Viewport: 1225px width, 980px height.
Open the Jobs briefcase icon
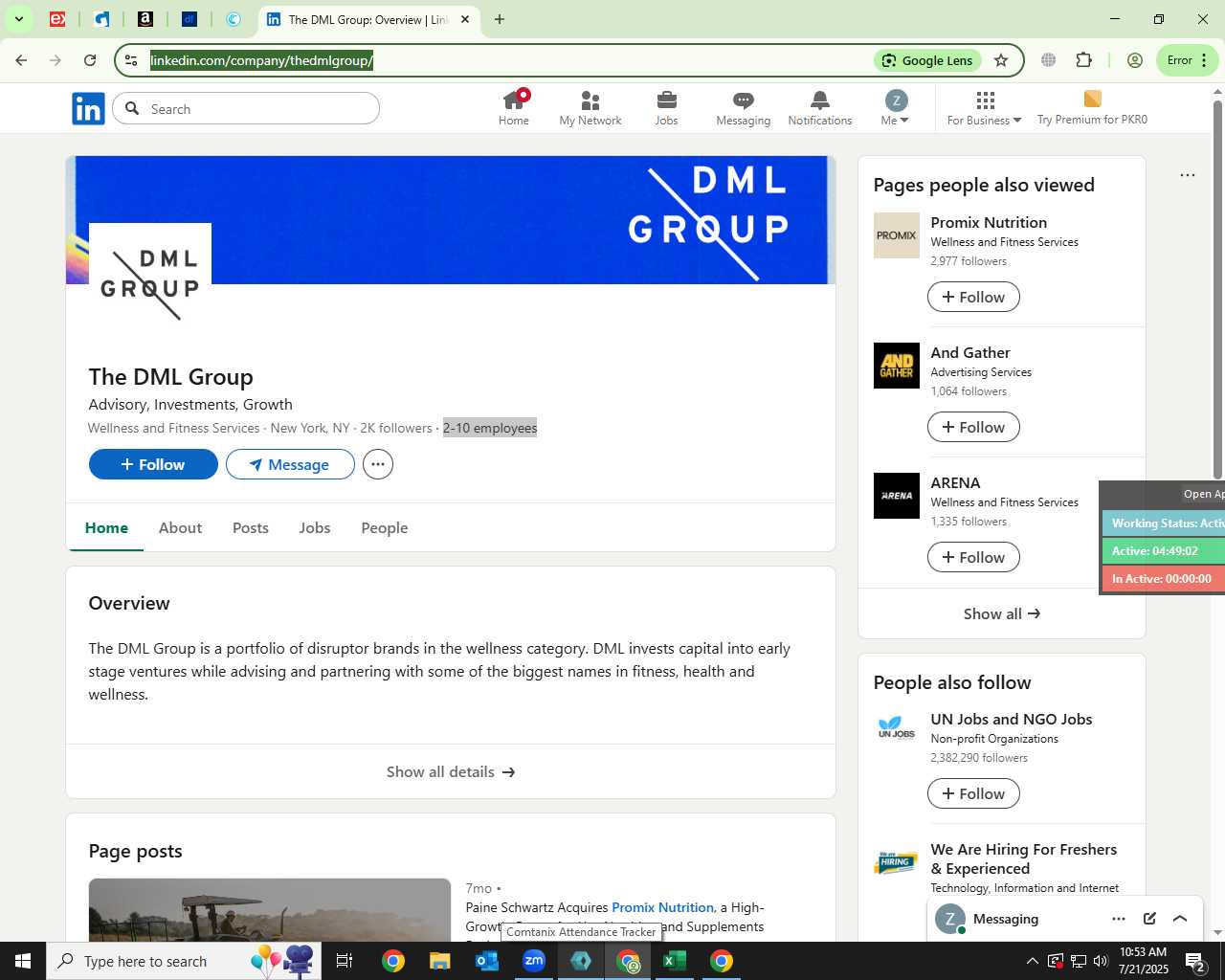point(667,108)
